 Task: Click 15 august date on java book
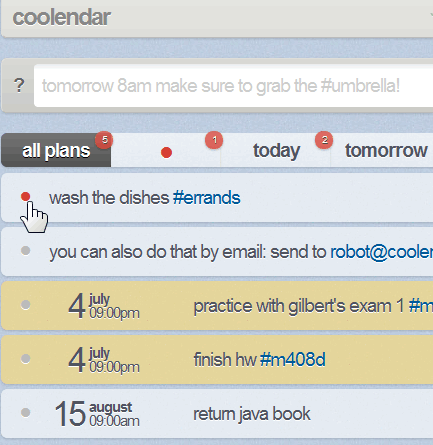coord(97,414)
